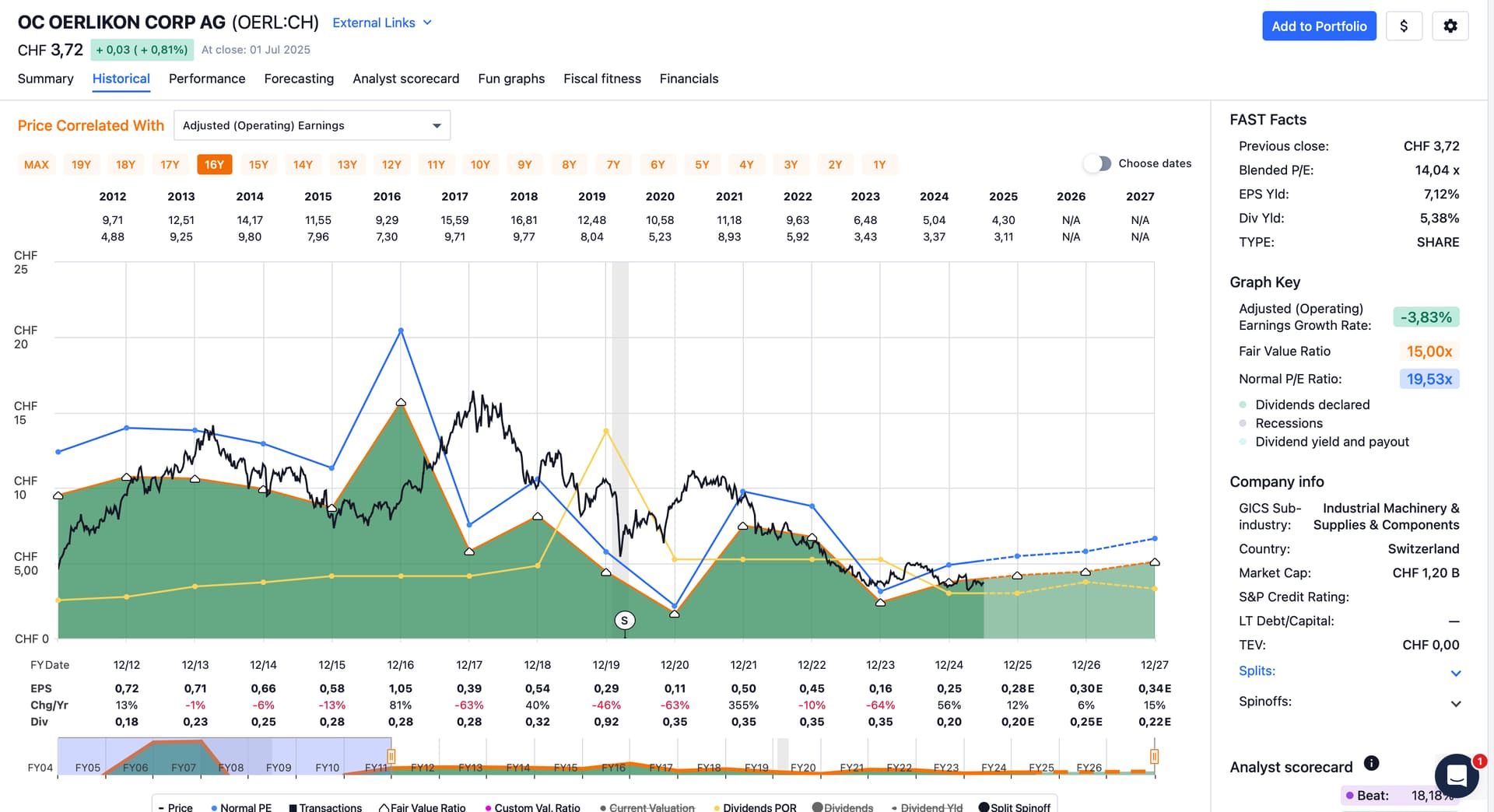Click the 355% Chg/Yr value
The image size is (1494, 812).
743,705
